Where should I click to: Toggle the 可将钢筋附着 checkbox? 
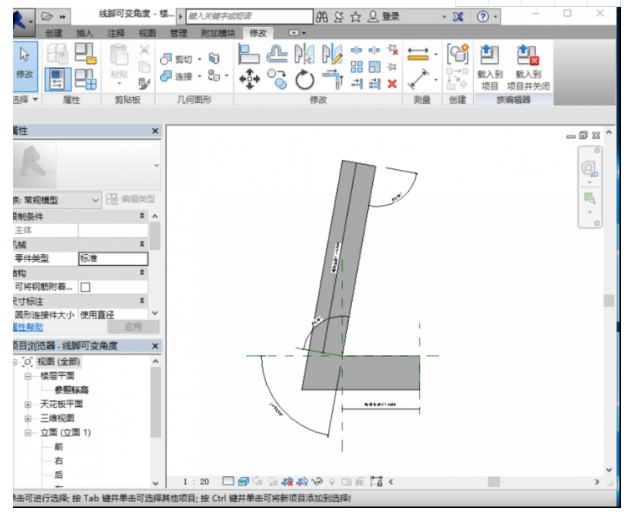tap(85, 287)
